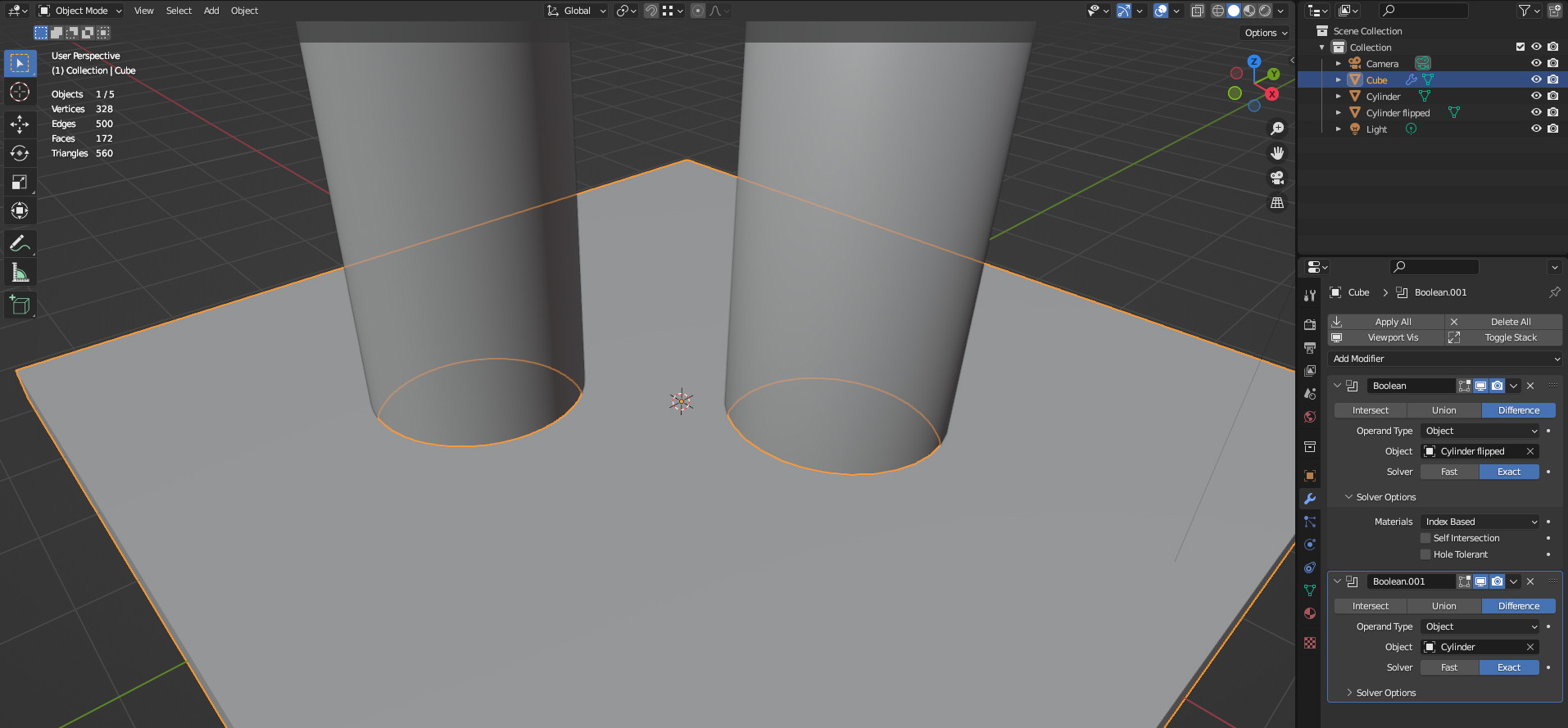Screen dimensions: 1568x728
Task: Open the Texture properties tab
Action: (x=1310, y=643)
